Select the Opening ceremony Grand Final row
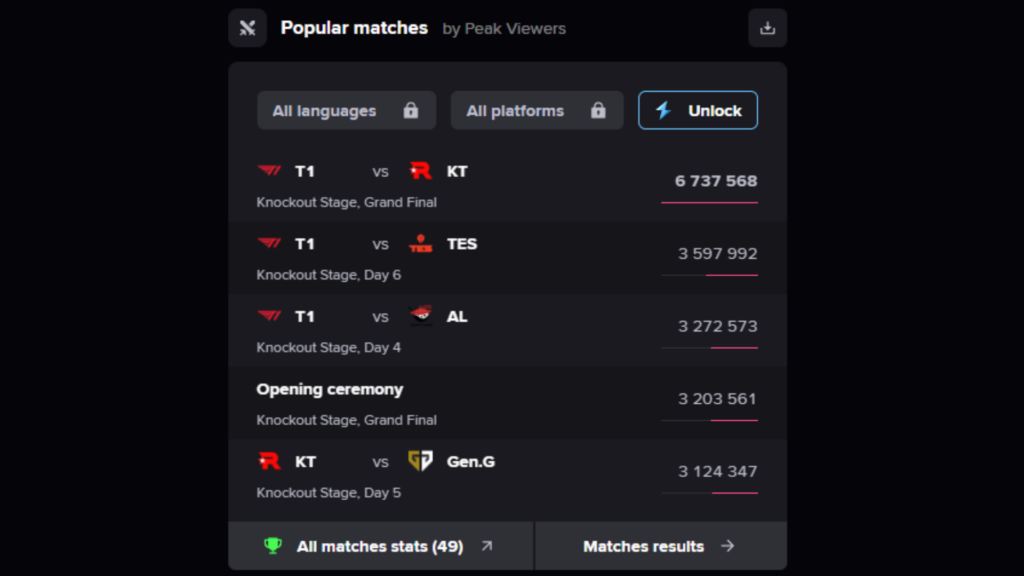Screen dimensions: 1024x576 tap(500, 402)
